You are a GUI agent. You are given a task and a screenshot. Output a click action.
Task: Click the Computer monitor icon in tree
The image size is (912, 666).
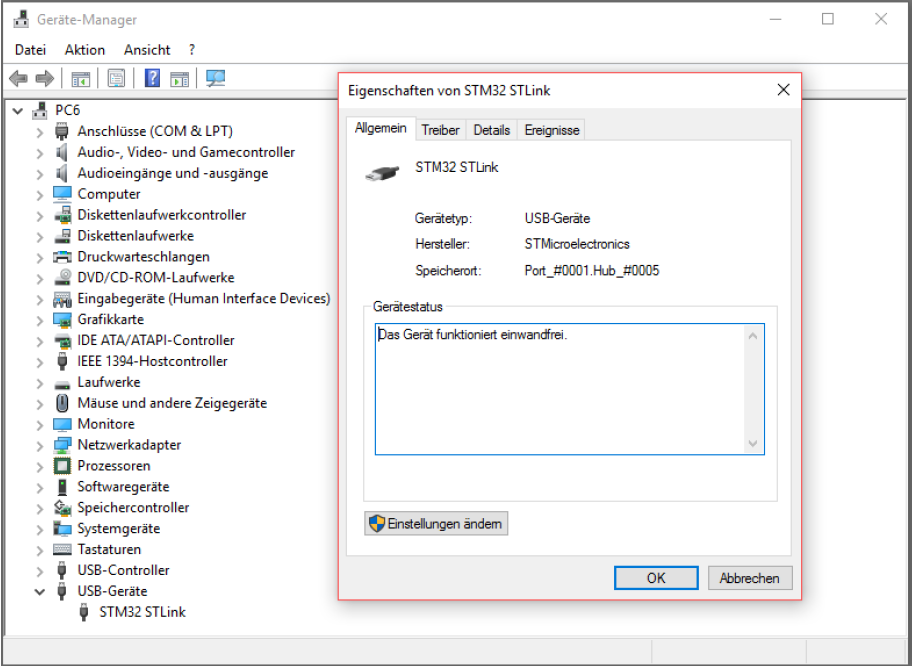point(62,194)
